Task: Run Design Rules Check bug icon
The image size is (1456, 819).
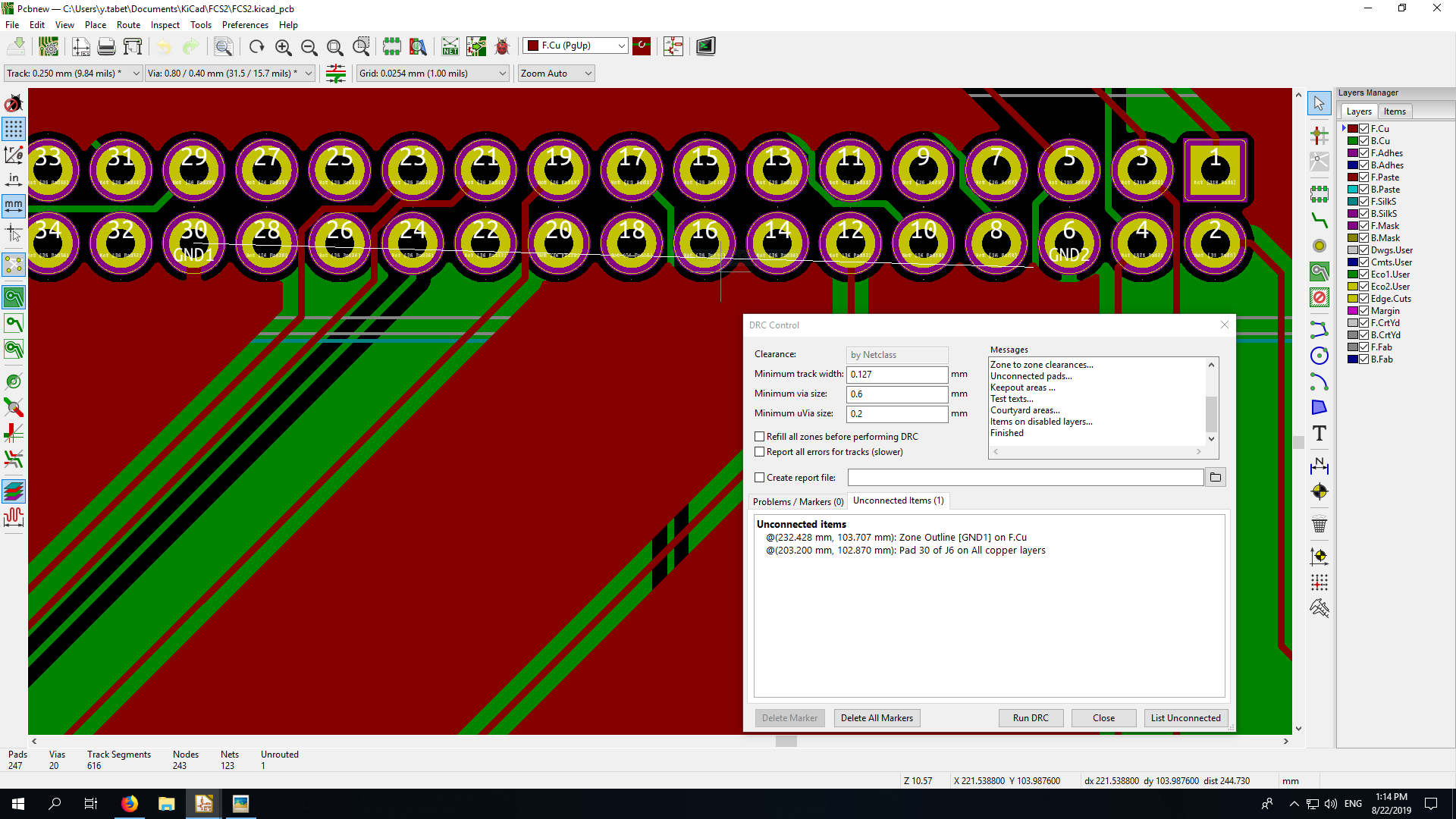Action: tap(502, 46)
